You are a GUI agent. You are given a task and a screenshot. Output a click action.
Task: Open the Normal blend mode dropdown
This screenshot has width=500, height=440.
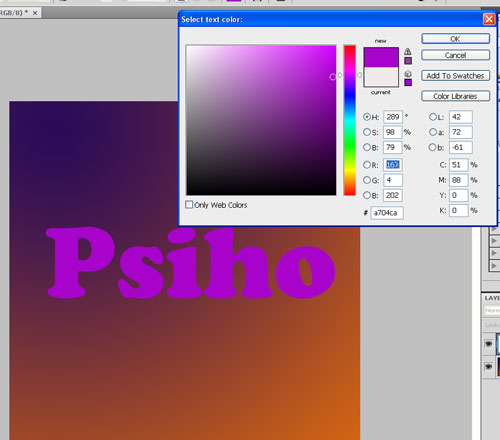click(492, 310)
